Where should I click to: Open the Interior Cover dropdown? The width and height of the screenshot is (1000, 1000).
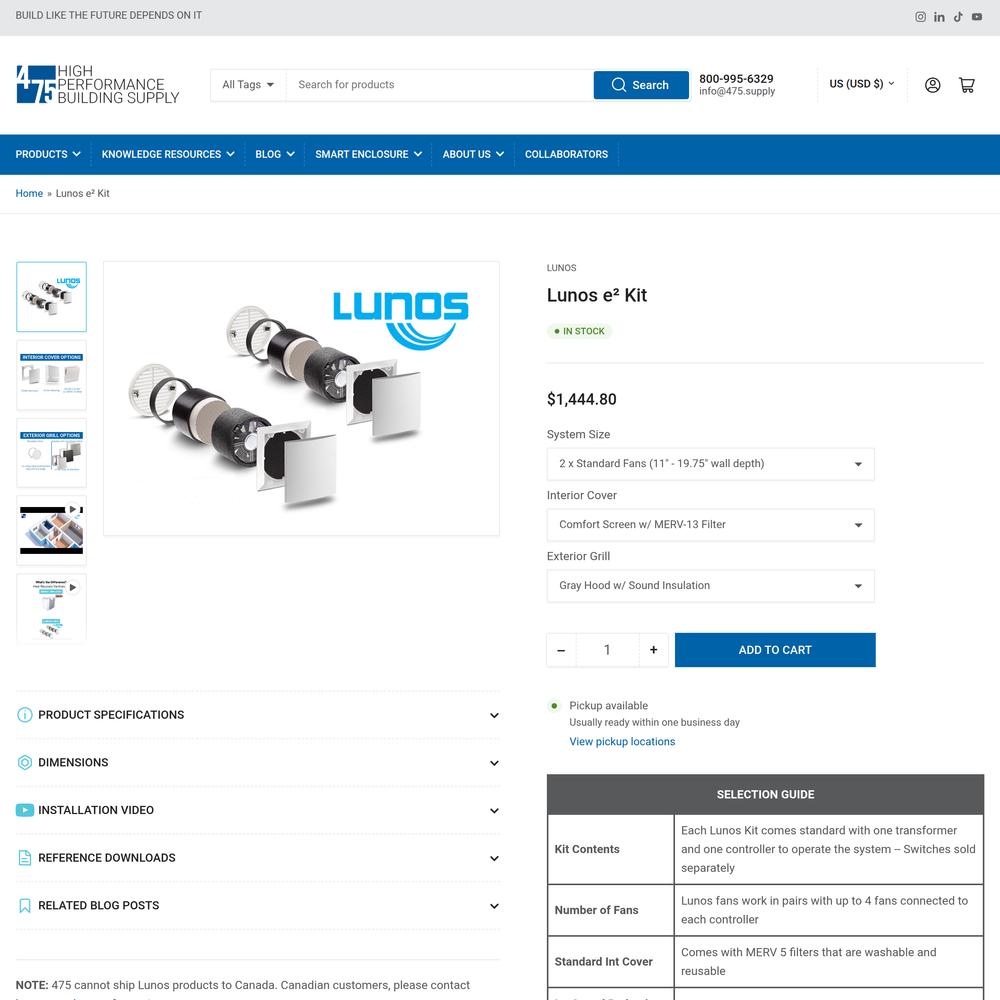pyautogui.click(x=710, y=525)
